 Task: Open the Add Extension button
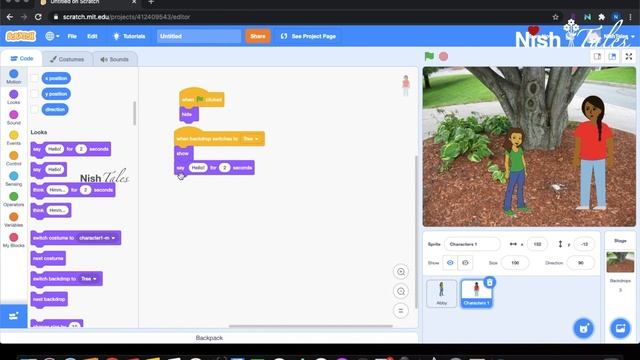click(x=13, y=316)
